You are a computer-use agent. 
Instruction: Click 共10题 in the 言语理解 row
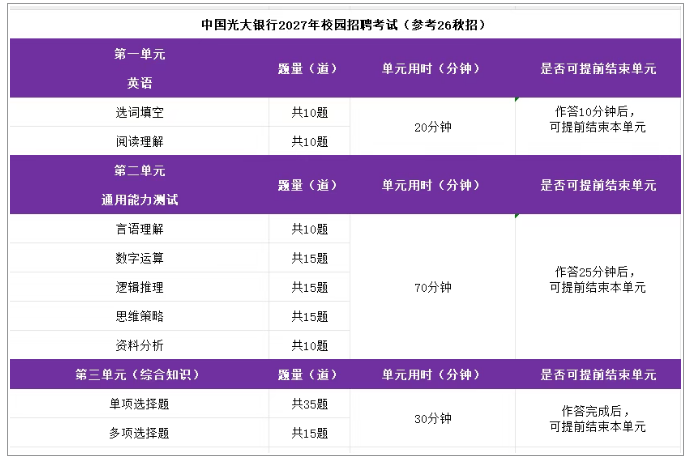(x=310, y=229)
